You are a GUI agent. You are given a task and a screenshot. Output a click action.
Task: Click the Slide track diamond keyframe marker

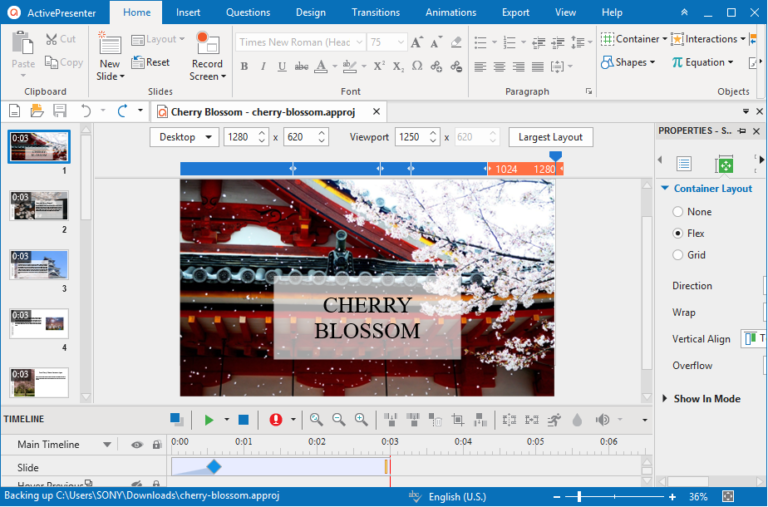214,466
